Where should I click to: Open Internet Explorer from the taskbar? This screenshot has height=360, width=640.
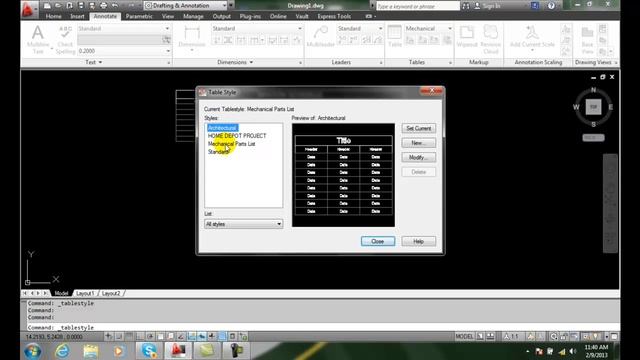click(62, 351)
